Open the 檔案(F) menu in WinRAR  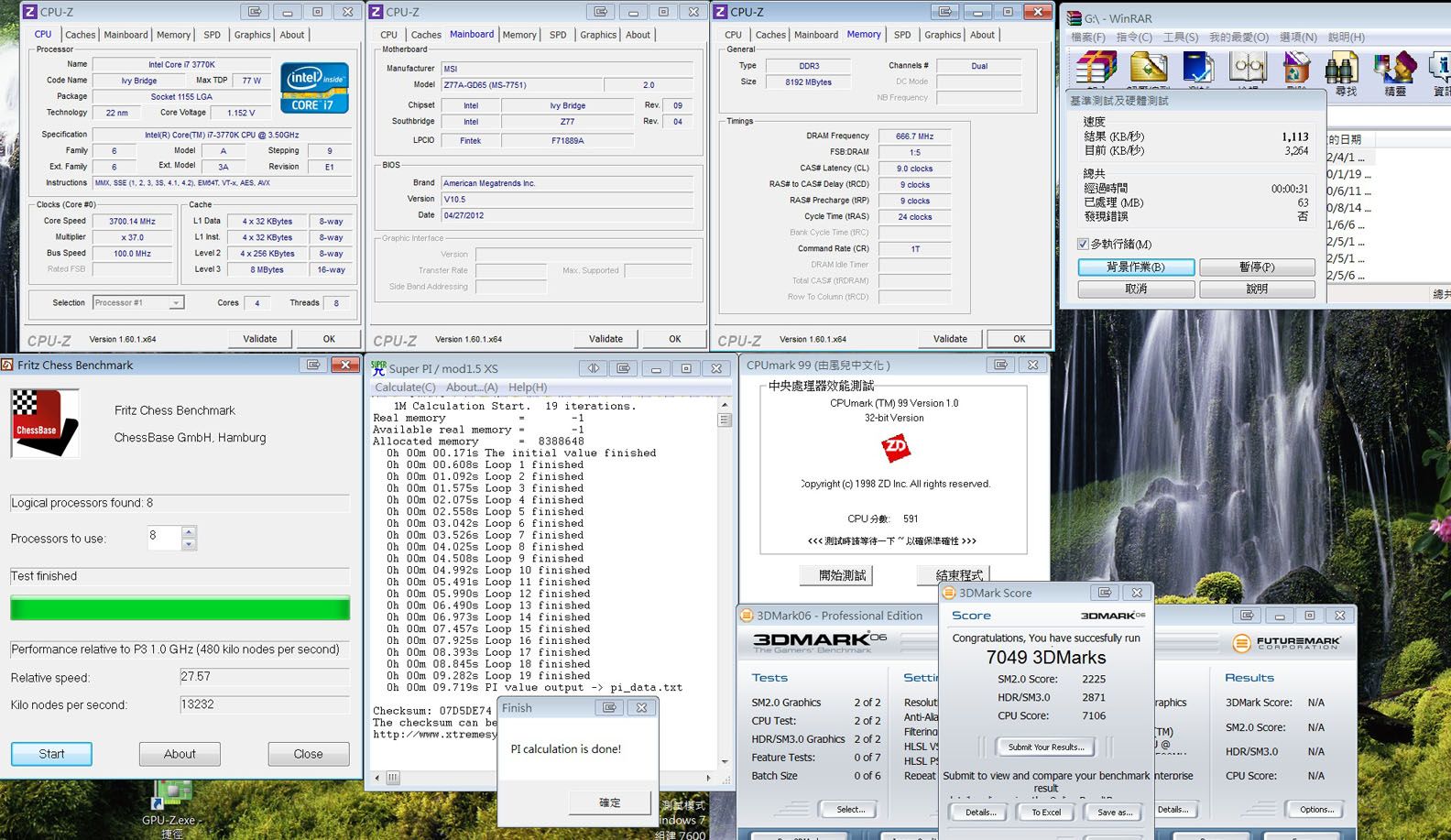(x=1088, y=38)
